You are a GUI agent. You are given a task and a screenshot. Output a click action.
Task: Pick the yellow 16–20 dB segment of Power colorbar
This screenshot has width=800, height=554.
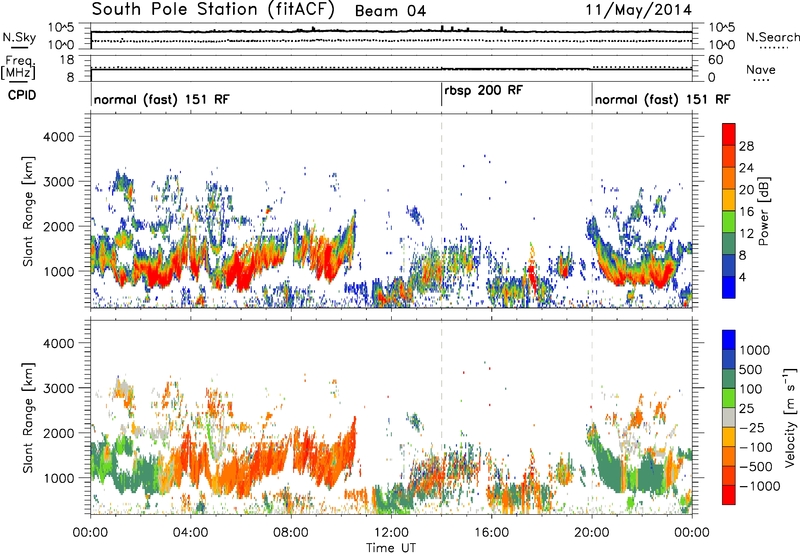click(729, 199)
